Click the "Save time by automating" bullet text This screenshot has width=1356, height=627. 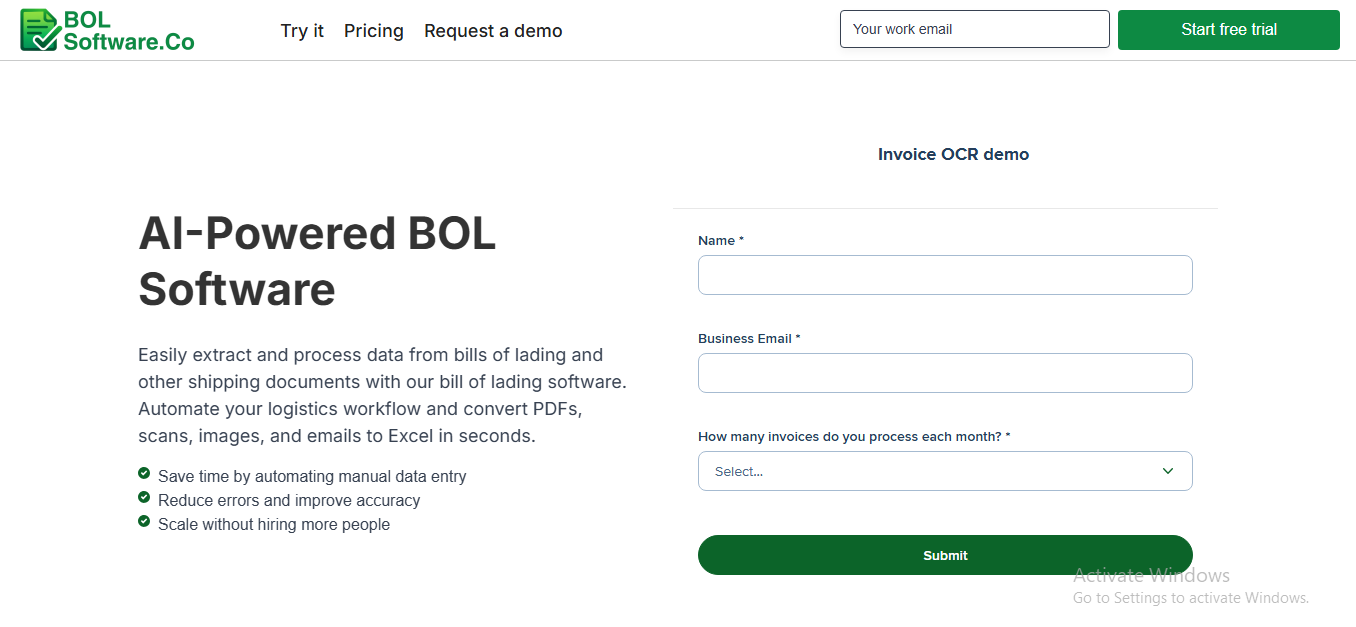tap(312, 477)
